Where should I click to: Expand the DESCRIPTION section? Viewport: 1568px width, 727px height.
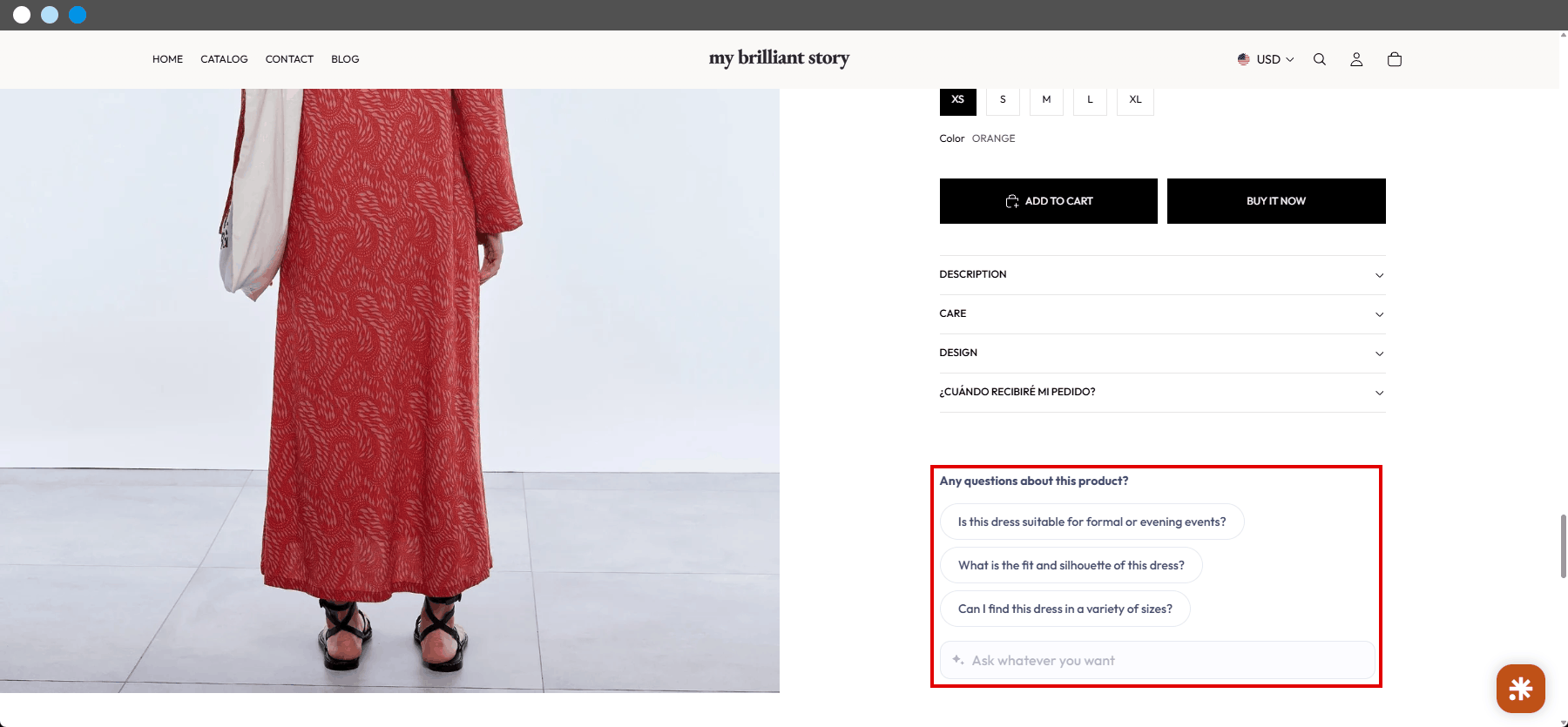[x=1162, y=275]
